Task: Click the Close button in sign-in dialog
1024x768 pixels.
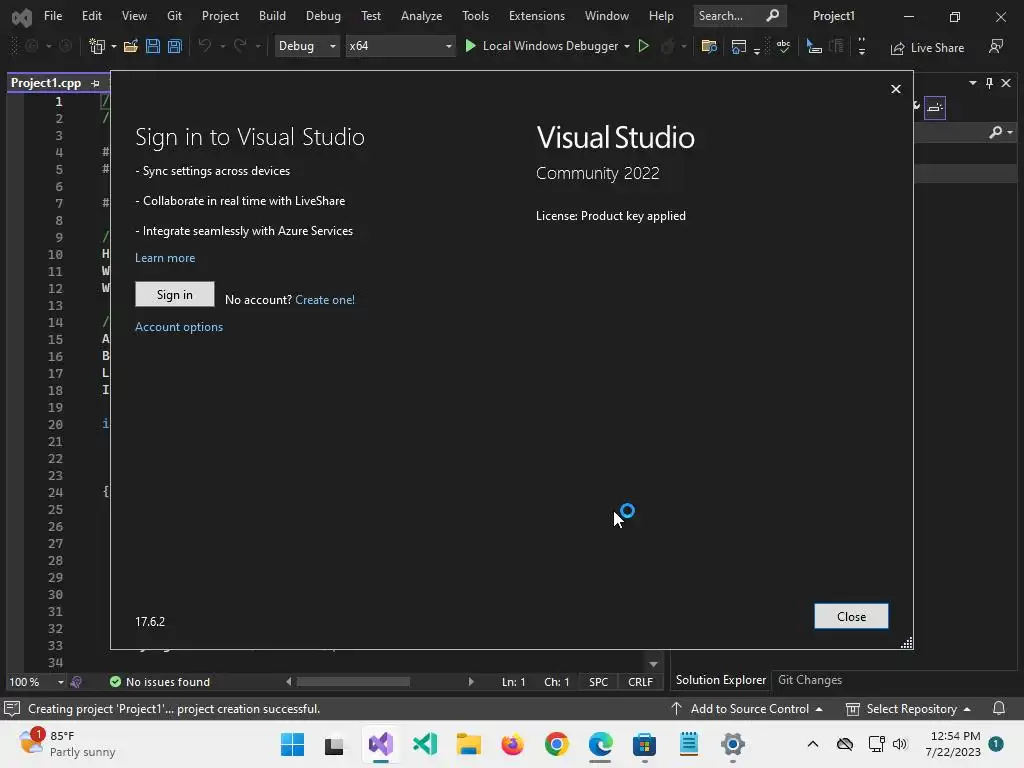Action: tap(851, 616)
